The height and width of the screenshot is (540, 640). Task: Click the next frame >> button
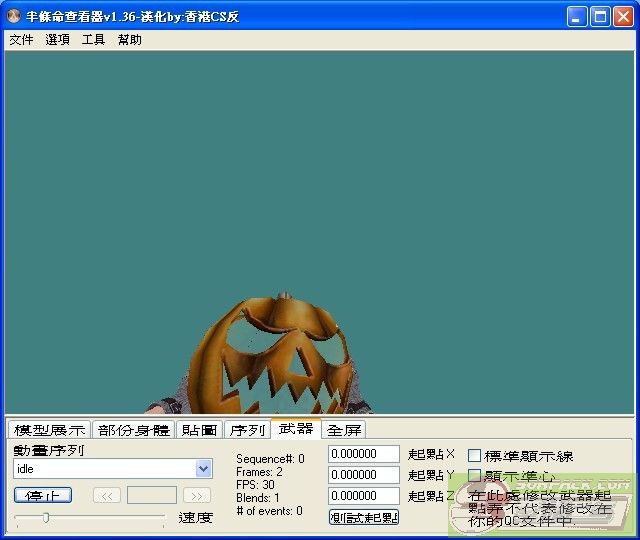[197, 495]
